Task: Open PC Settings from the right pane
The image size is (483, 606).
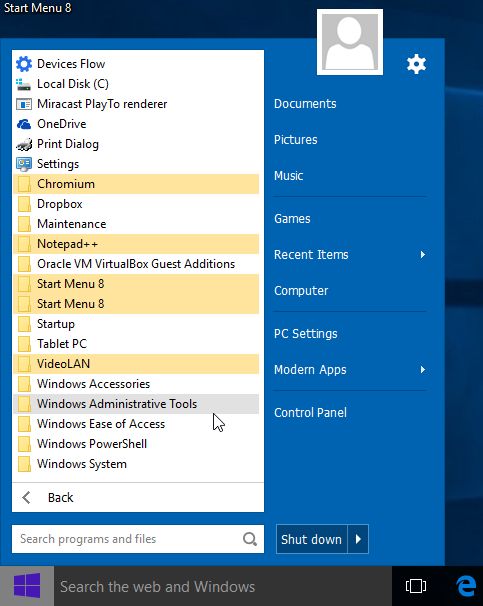Action: point(306,334)
